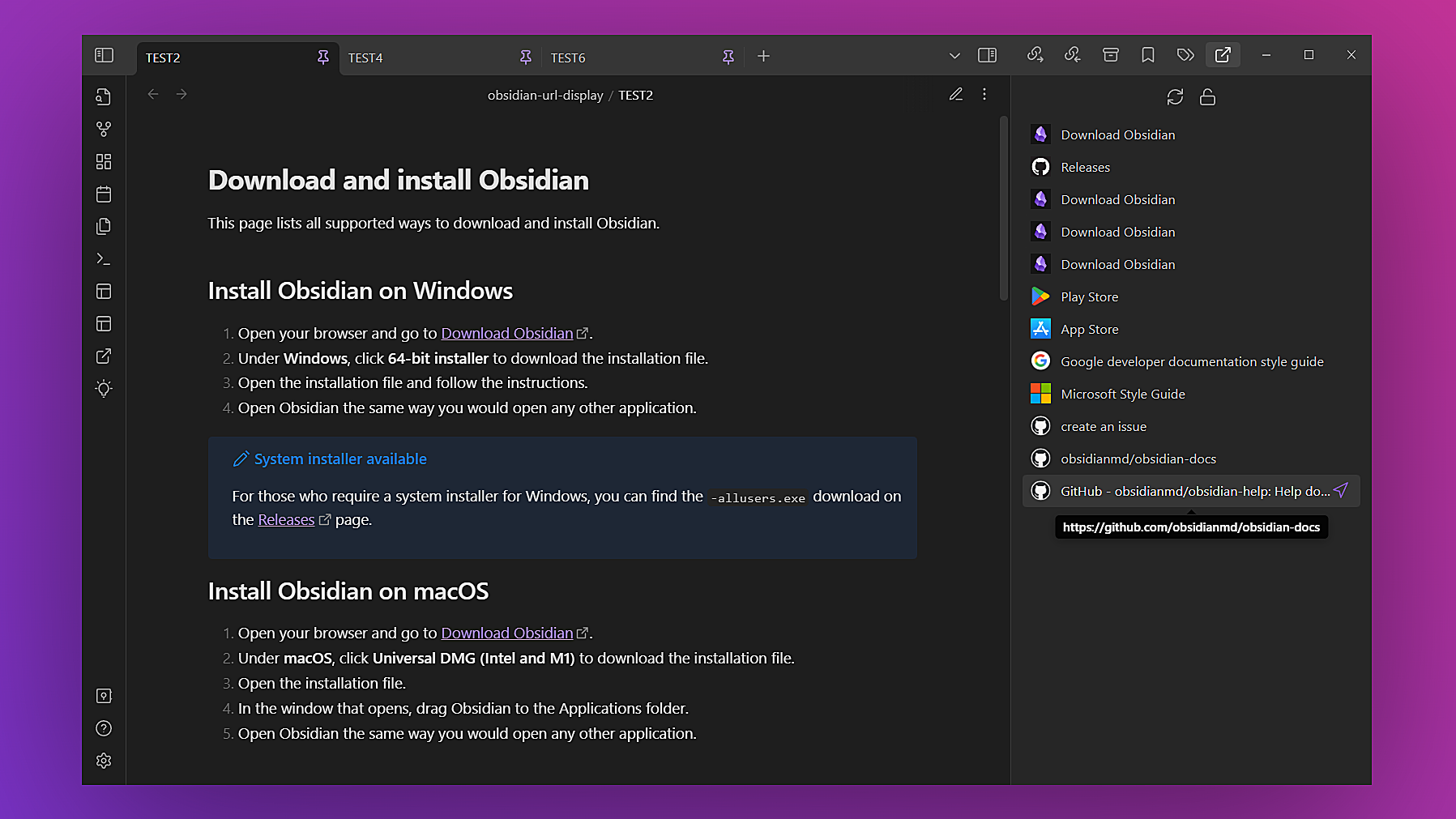Select Releases in the links panel
This screenshot has height=819, width=1456.
coord(1191,167)
